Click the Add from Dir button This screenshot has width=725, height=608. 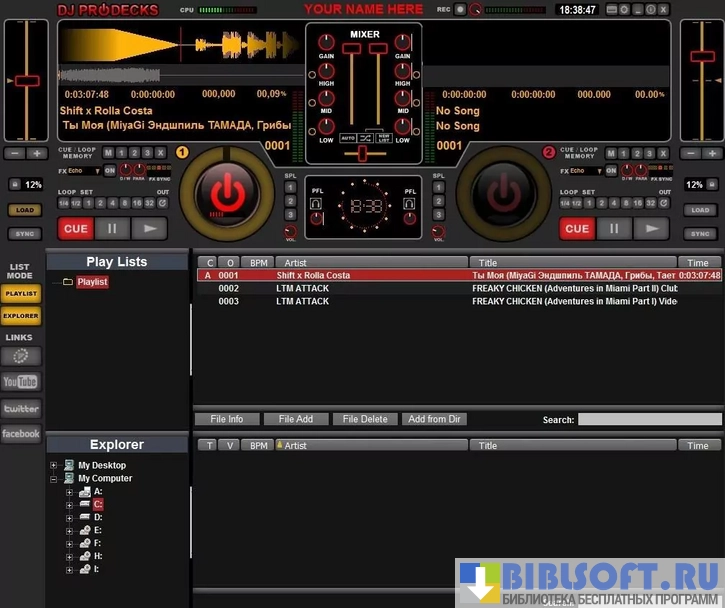(434, 420)
